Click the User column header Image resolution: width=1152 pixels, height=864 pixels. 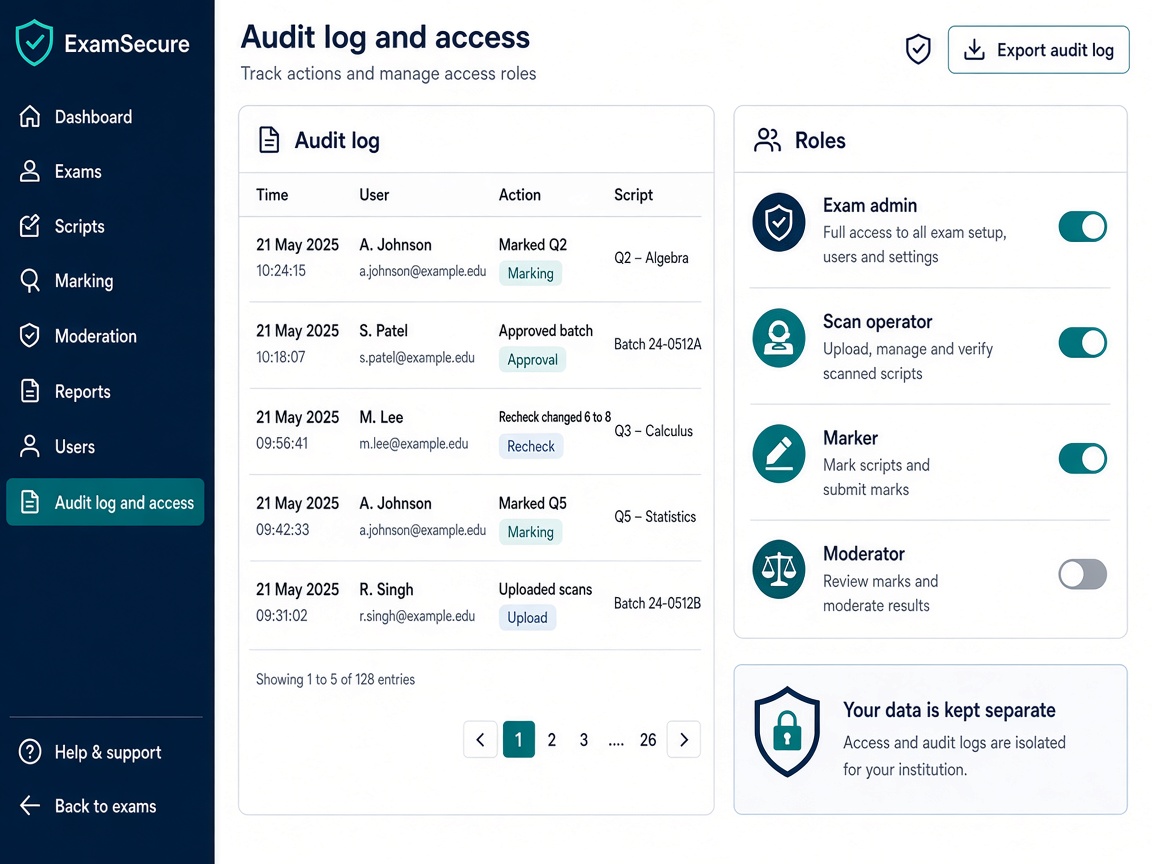pyautogui.click(x=374, y=195)
